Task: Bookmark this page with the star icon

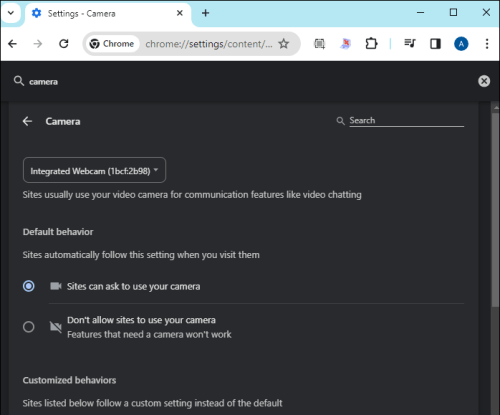Action: coord(284,44)
